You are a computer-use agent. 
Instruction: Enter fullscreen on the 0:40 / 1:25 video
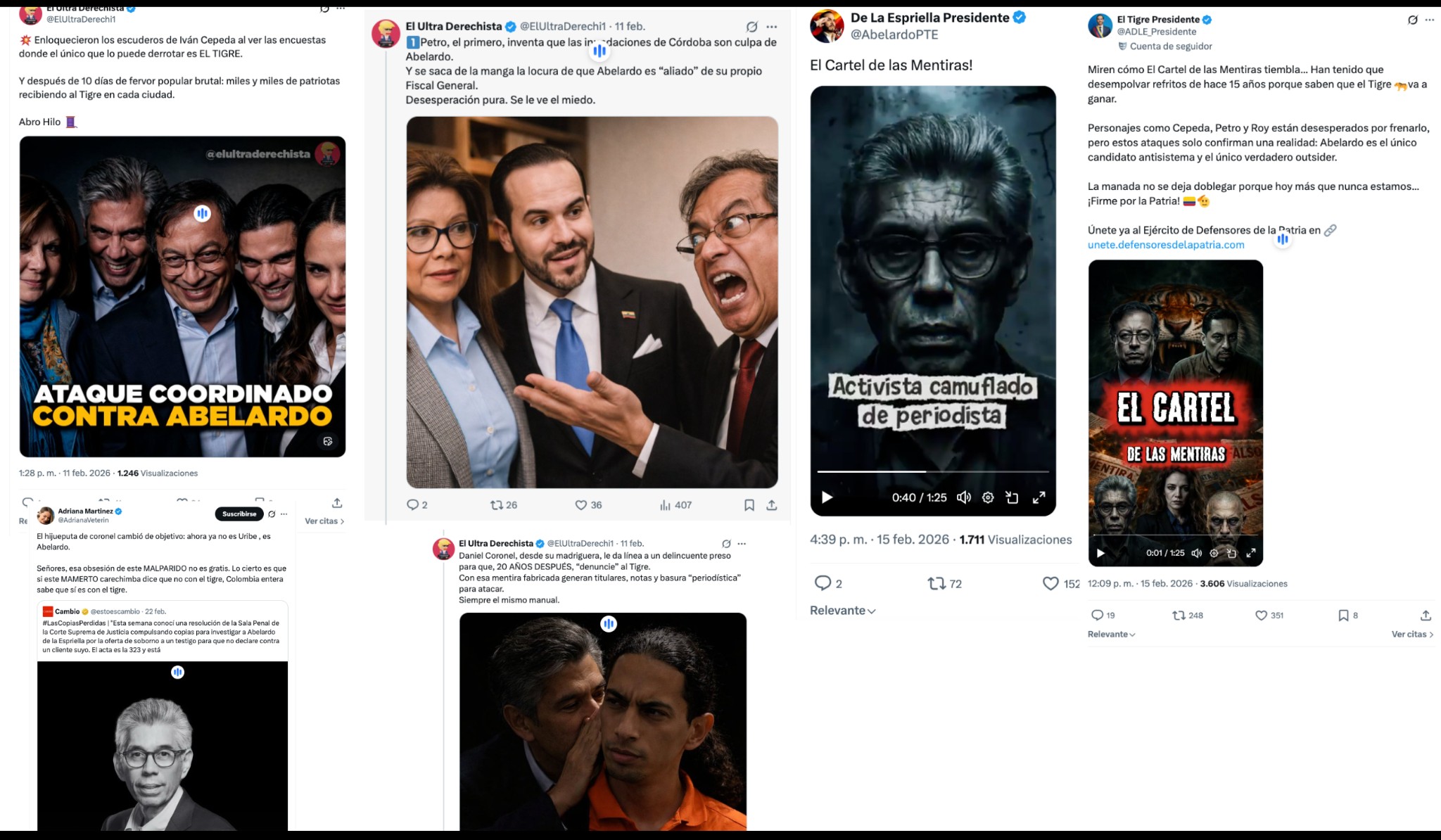tap(1039, 497)
